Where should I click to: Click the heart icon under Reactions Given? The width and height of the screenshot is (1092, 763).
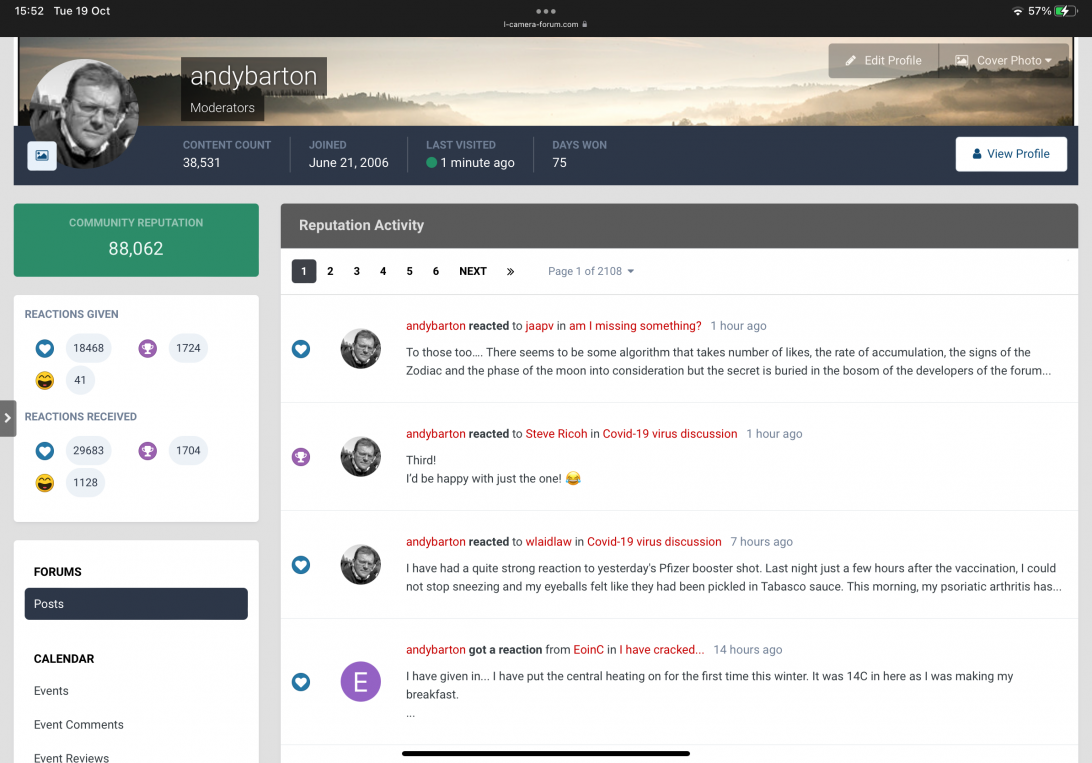[44, 349]
